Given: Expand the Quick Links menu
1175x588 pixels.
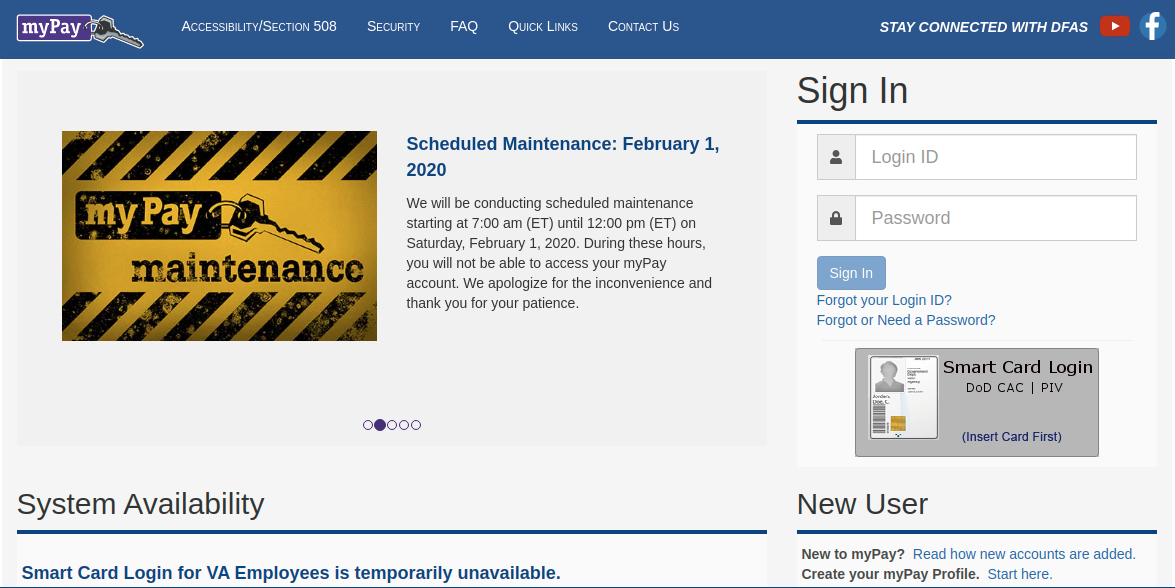Looking at the screenshot, I should pos(543,26).
